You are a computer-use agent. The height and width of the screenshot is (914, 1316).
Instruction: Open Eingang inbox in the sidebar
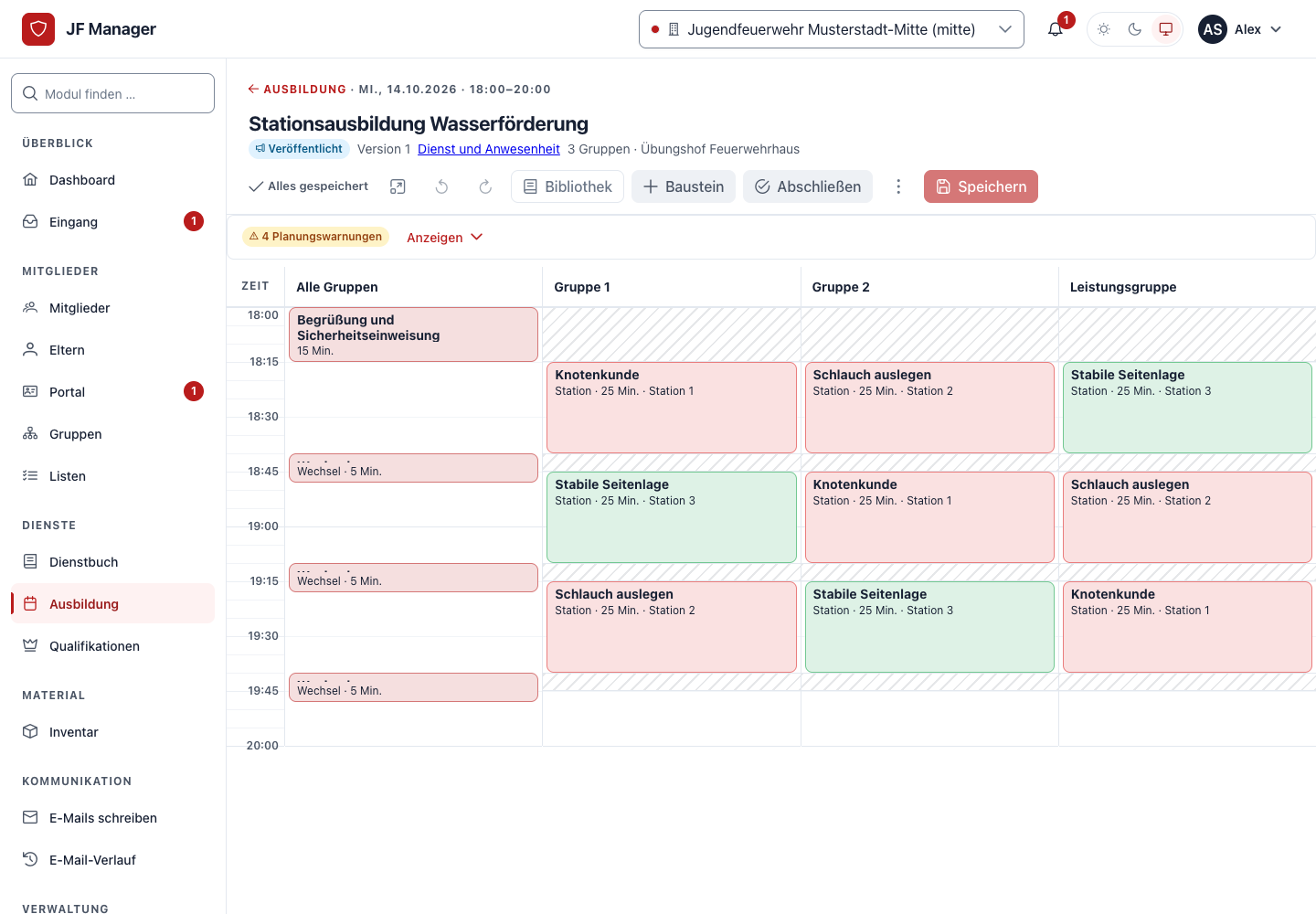point(113,222)
